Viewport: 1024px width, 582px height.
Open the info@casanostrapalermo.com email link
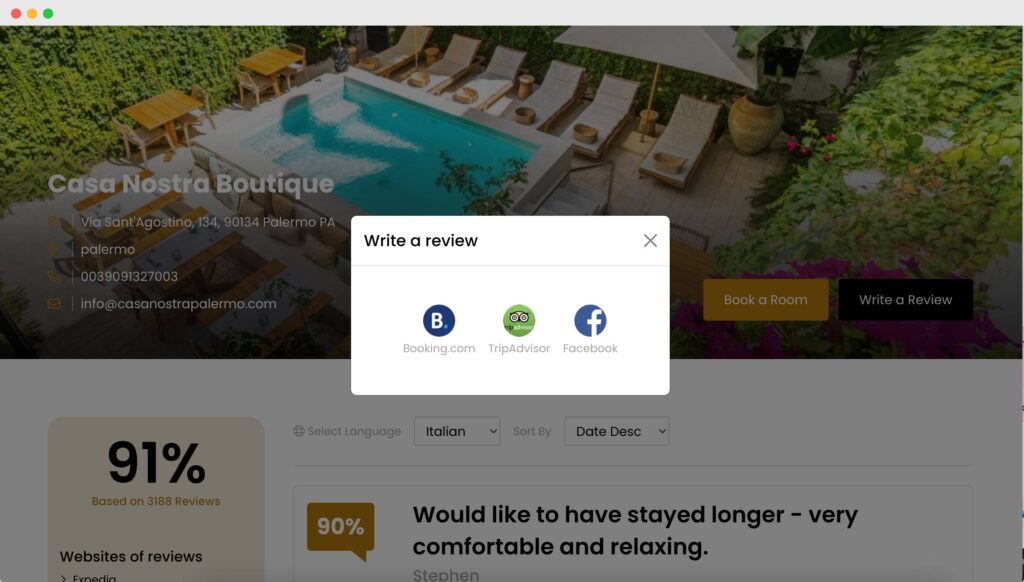[178, 304]
